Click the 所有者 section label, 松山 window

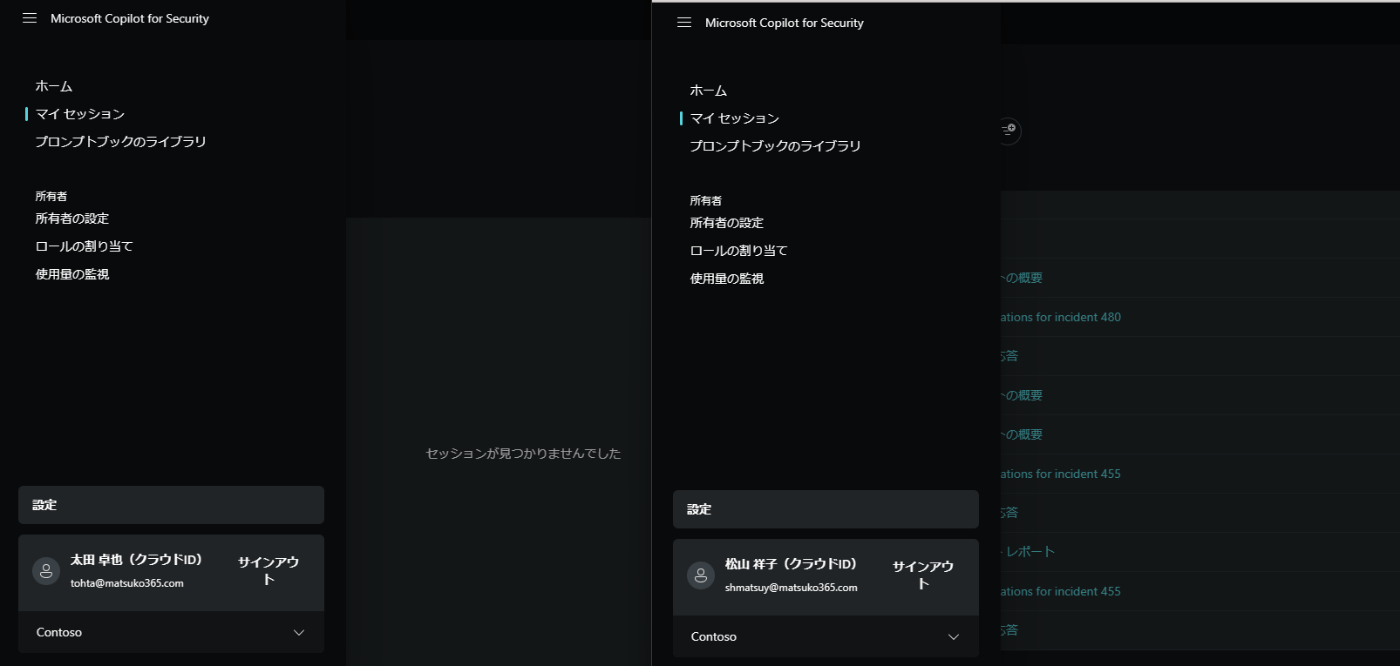(705, 200)
